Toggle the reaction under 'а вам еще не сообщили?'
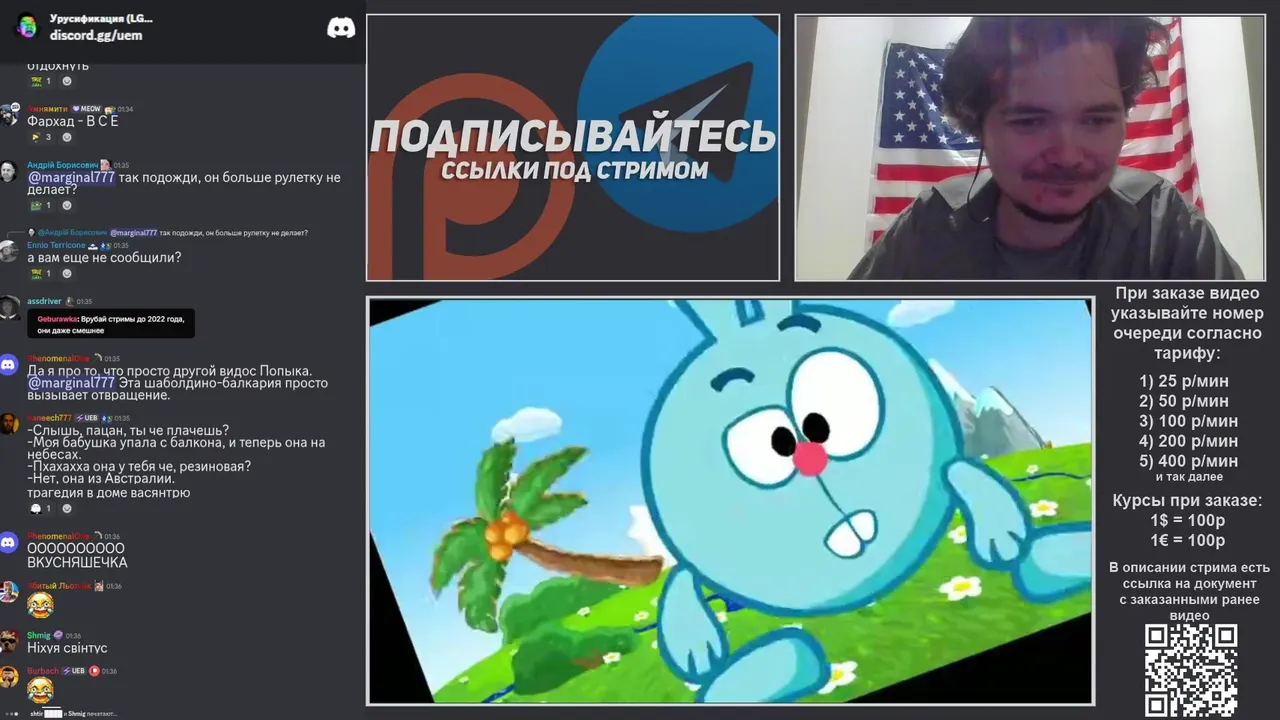Screen dimensions: 1280x720 (41, 273)
